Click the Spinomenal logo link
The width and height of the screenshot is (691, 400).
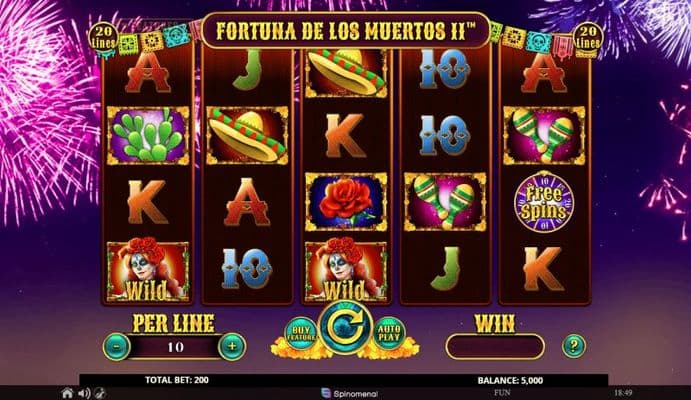[x=349, y=393]
